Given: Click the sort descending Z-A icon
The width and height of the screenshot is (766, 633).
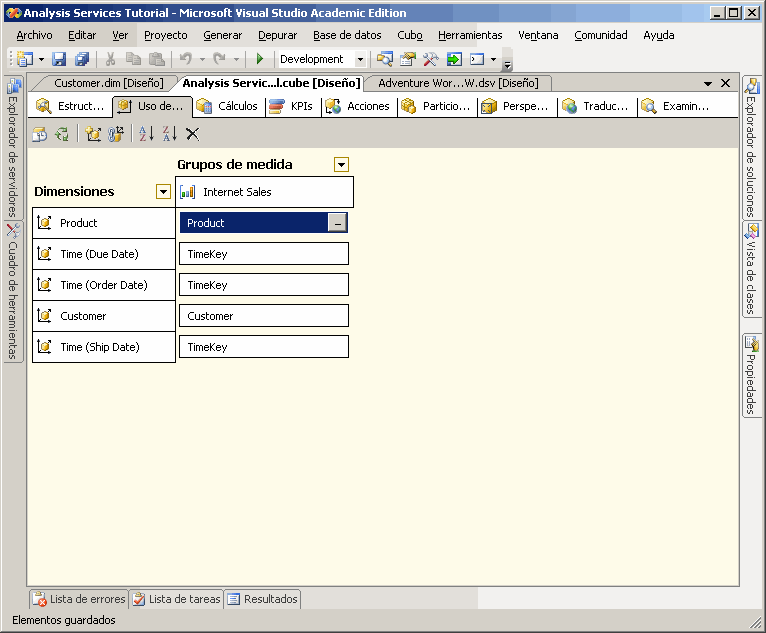Looking at the screenshot, I should pyautogui.click(x=169, y=134).
